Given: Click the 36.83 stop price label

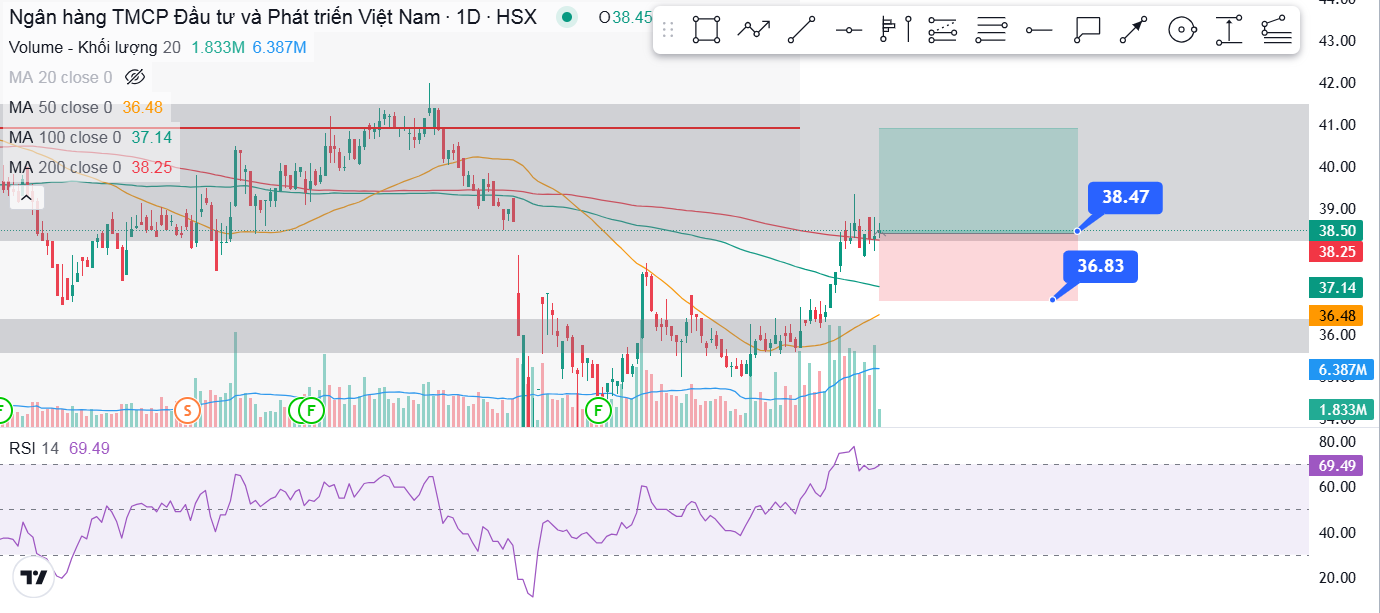Looking at the screenshot, I should (x=1100, y=266).
